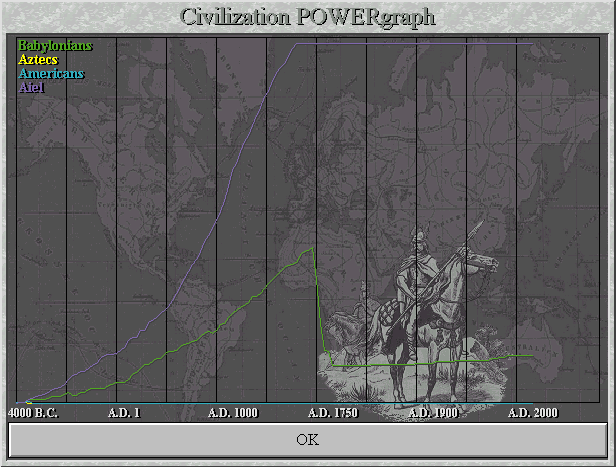The width and height of the screenshot is (616, 467).
Task: Click the A.D. 1750 axis label
Action: click(333, 413)
